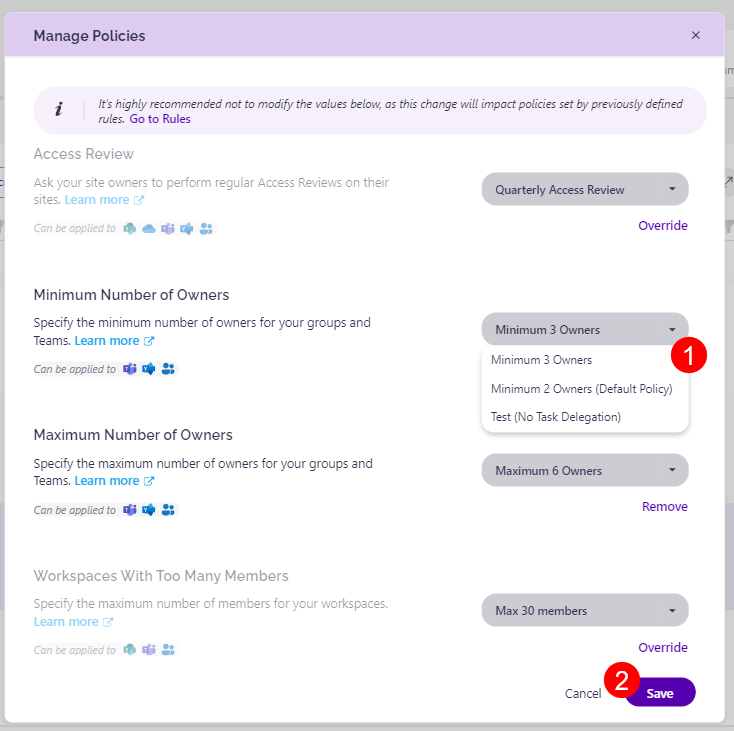Click Yammer icon in Minimum Owners row
Viewport: 734px width, 731px height.
point(149,369)
